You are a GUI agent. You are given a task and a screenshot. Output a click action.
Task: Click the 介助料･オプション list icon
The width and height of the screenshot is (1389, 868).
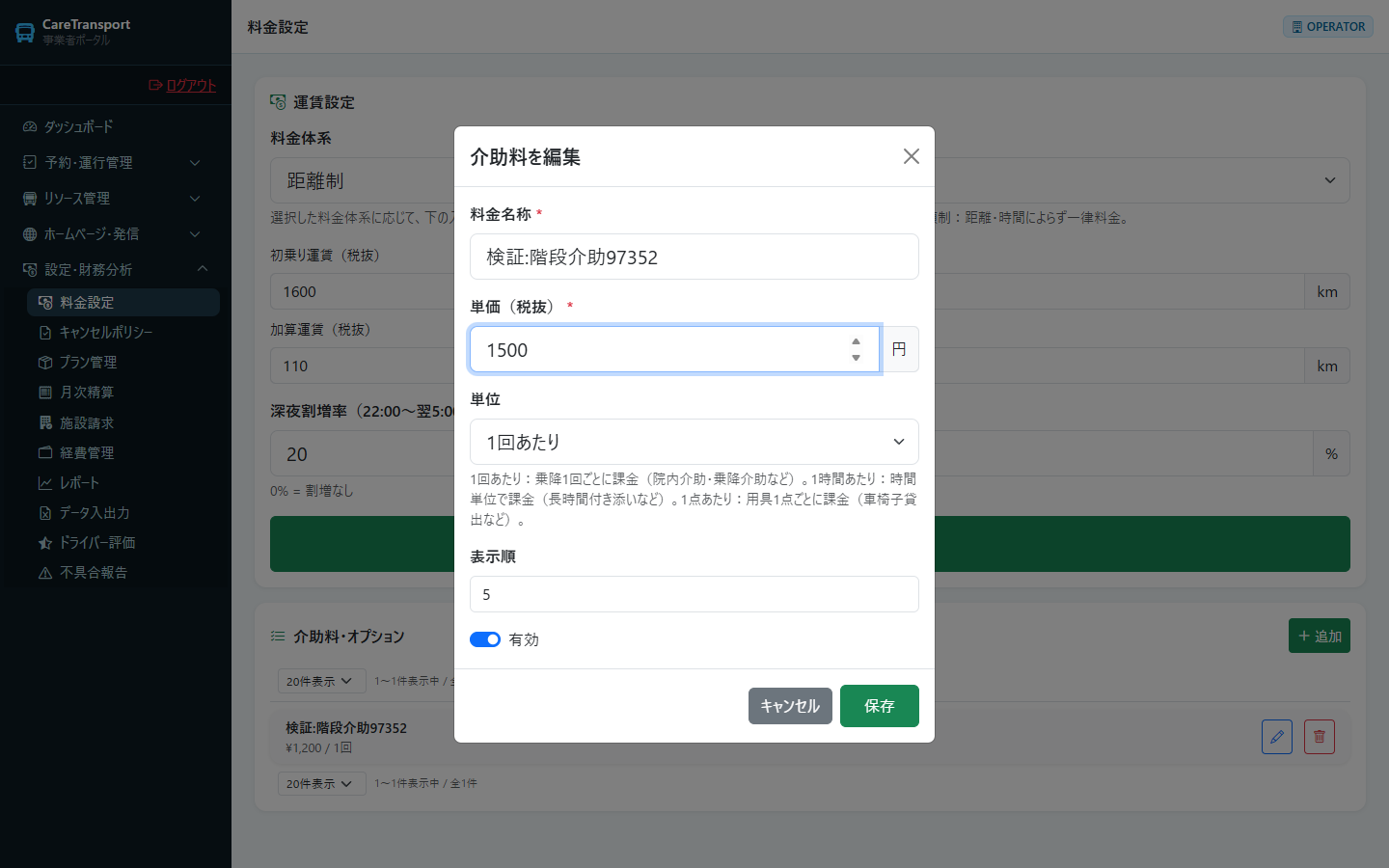click(x=278, y=636)
